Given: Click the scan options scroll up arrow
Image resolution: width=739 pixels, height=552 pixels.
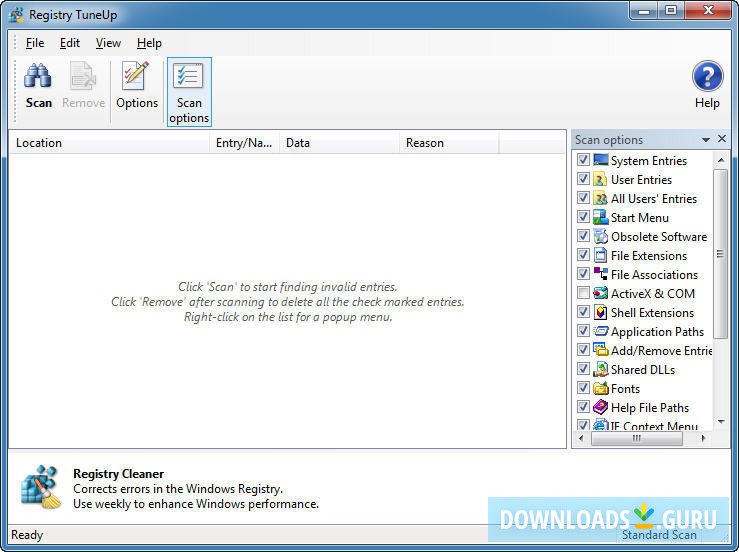Looking at the screenshot, I should 721,160.
